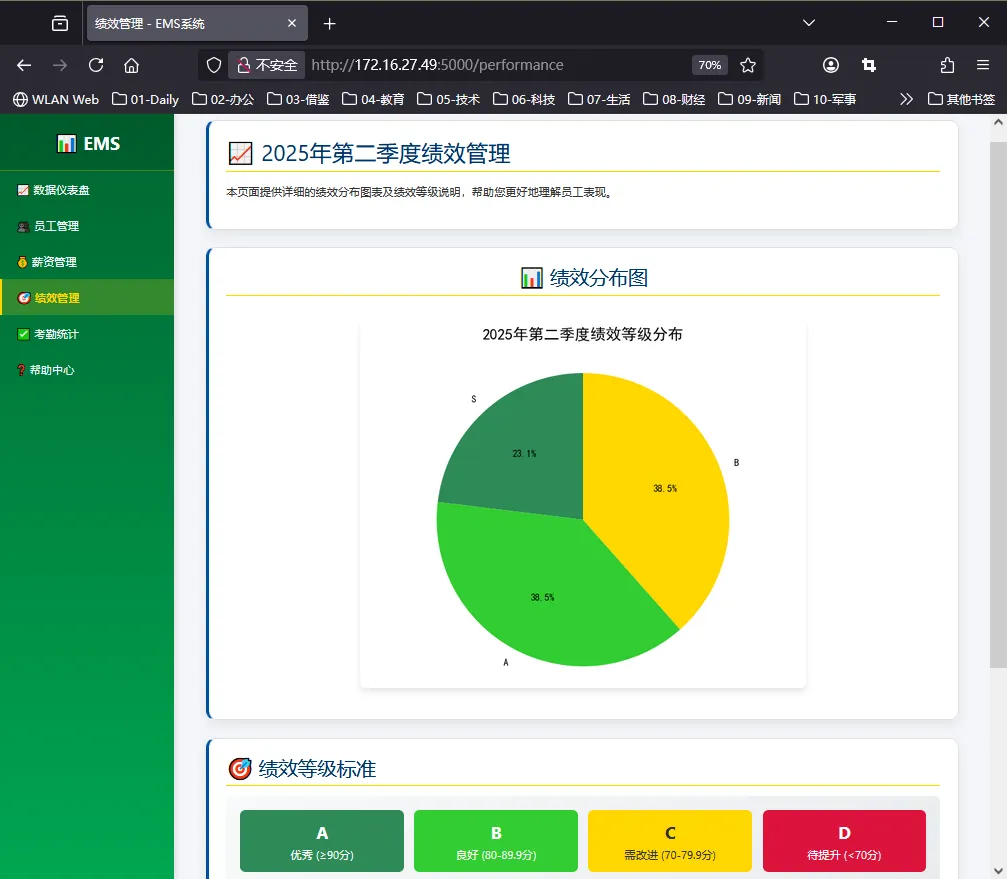1007x879 pixels.
Task: Open 数据仪表盘 in the sidebar
Action: [87, 190]
